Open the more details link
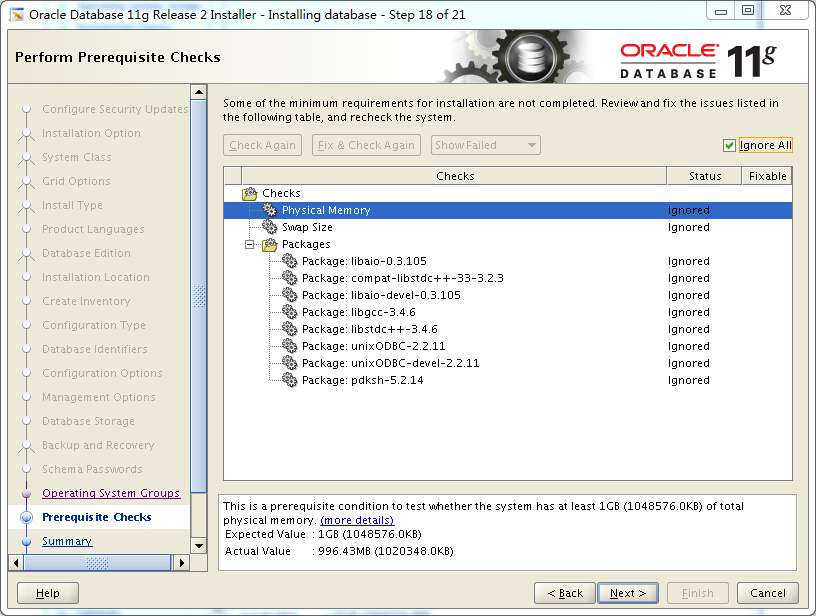Viewport: 816px width, 616px height. (x=357, y=520)
